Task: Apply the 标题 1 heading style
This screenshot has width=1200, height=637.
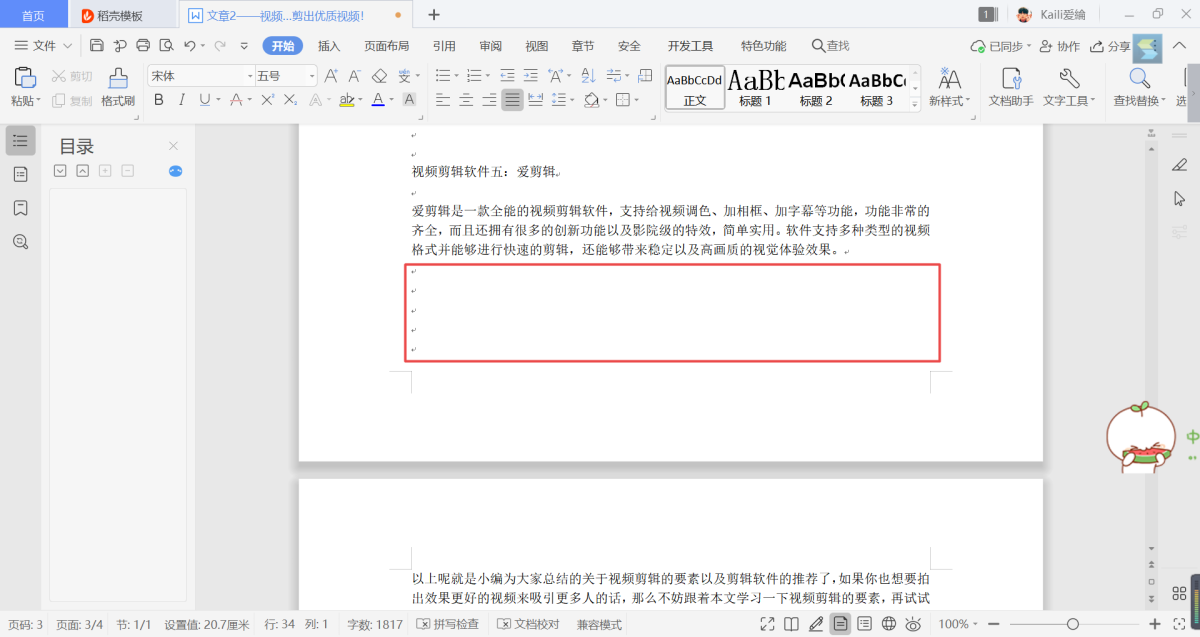Action: 755,87
